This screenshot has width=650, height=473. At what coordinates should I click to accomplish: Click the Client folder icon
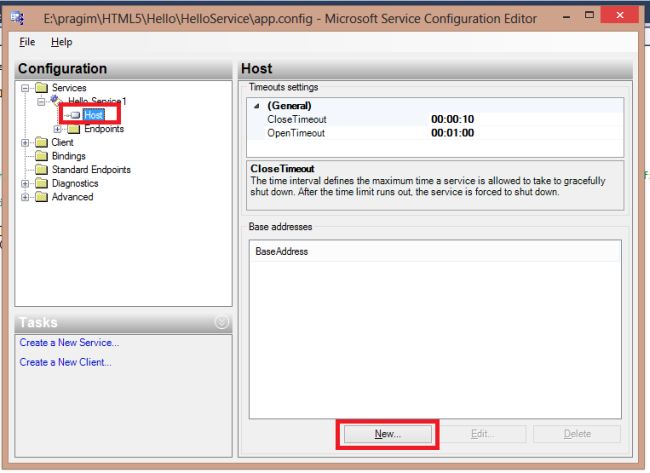pos(41,142)
